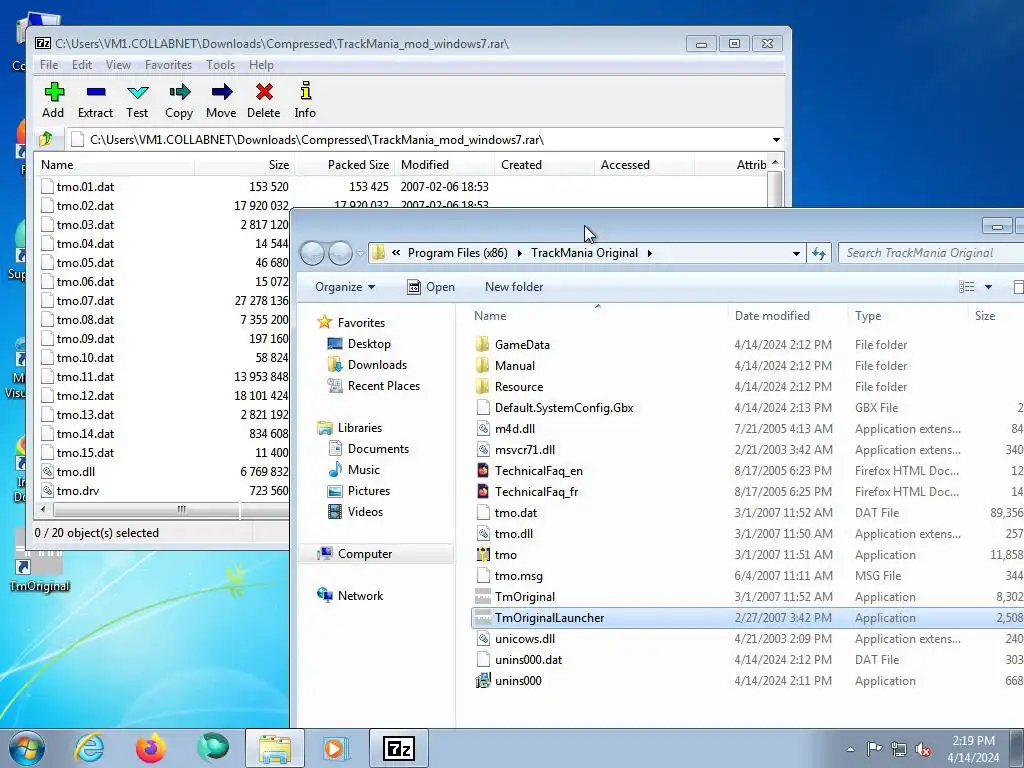Viewport: 1024px width, 768px height.
Task: Click the Program Files (x86) breadcrumb
Action: [x=458, y=253]
